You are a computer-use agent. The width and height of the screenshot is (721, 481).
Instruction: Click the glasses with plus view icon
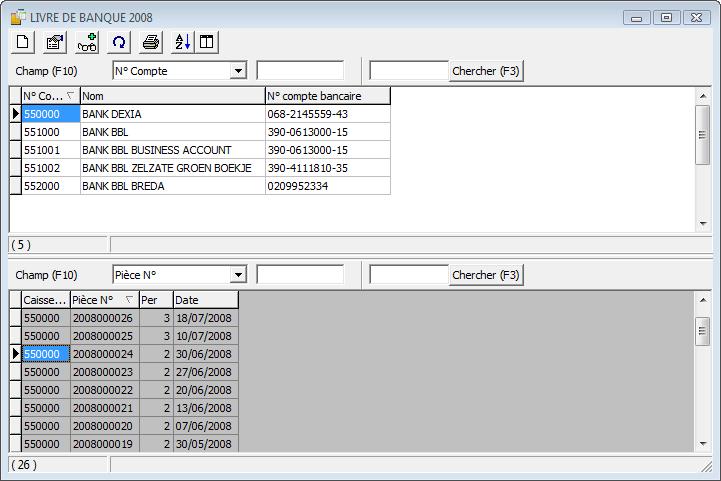87,42
